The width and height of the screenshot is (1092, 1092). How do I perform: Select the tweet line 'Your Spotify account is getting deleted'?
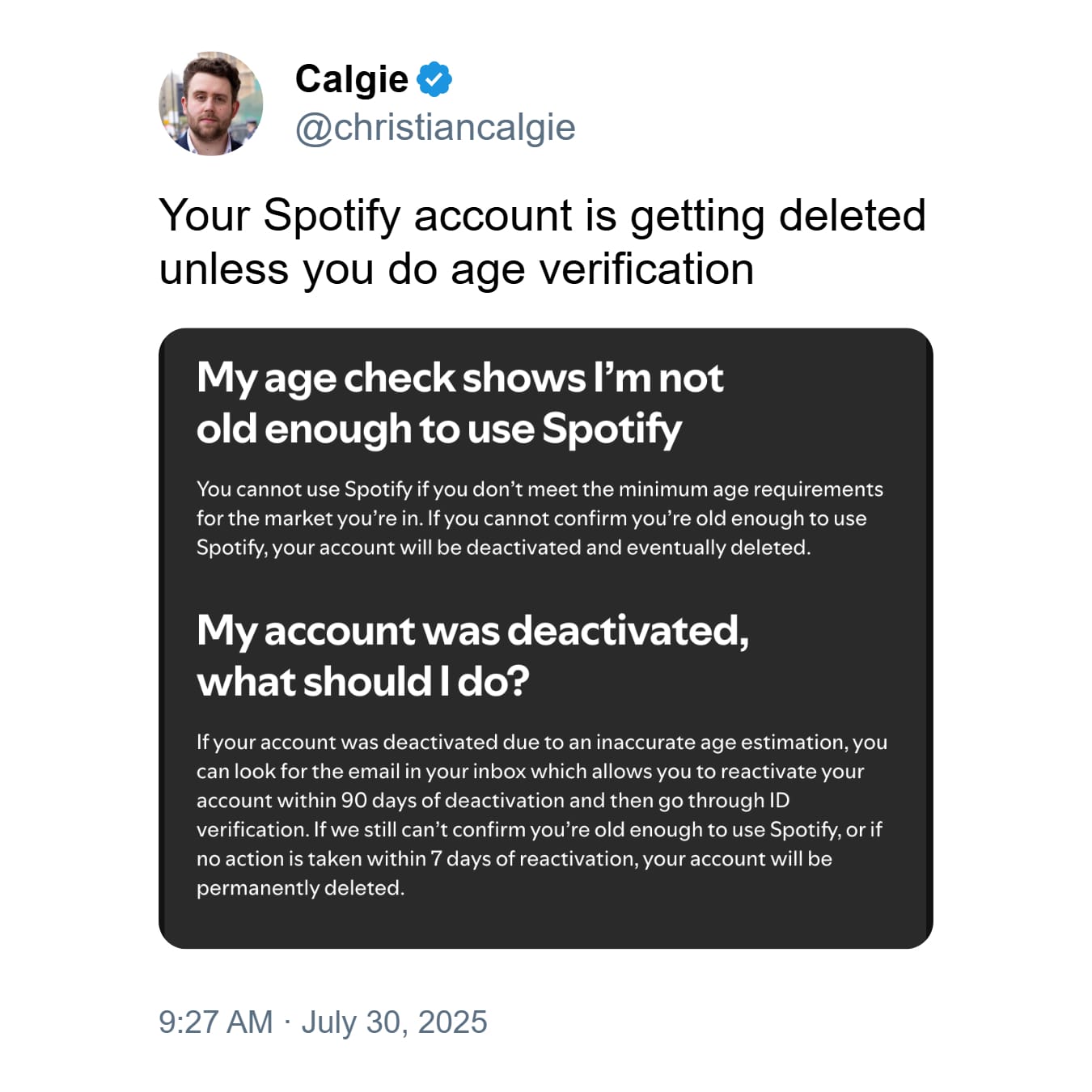542,216
